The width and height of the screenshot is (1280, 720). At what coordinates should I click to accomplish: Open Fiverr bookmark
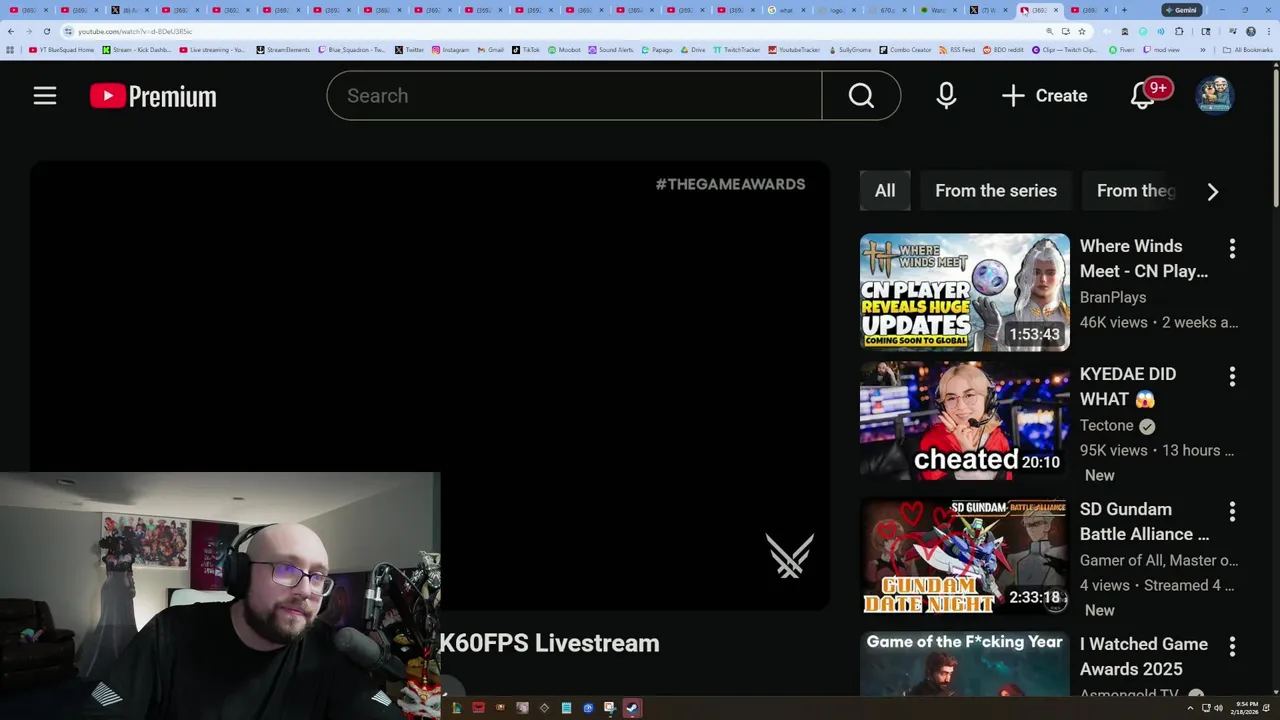click(x=1122, y=50)
